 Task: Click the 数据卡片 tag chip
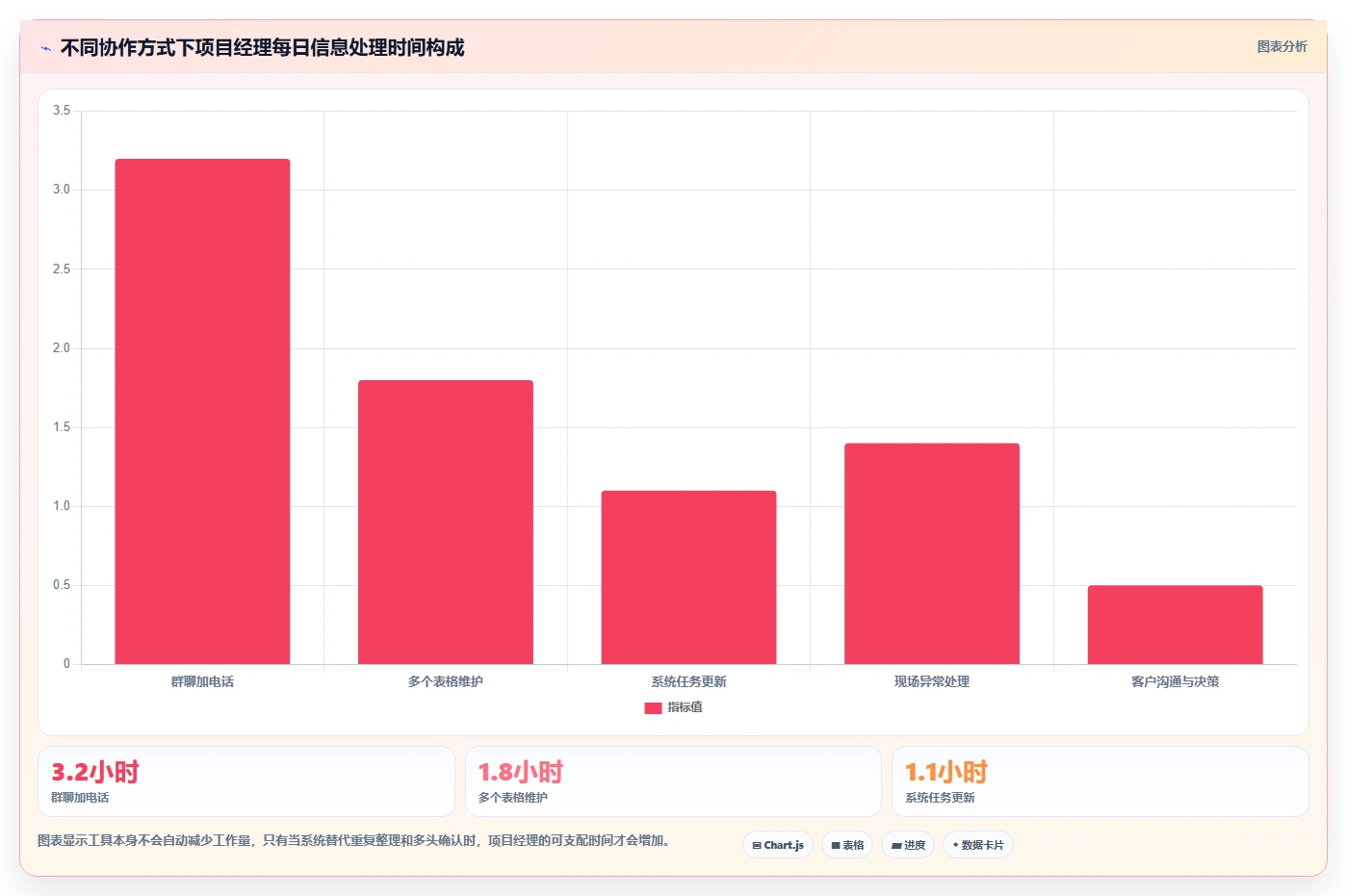[978, 845]
